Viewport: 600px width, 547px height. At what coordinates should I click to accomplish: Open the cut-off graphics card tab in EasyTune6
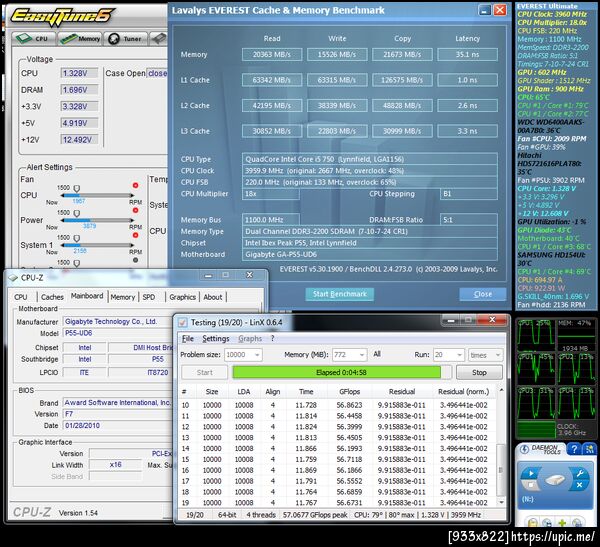pyautogui.click(x=159, y=39)
